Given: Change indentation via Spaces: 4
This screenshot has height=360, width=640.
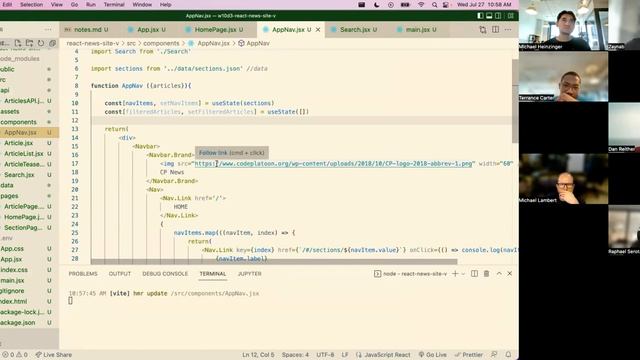Looking at the screenshot, I should [x=295, y=355].
